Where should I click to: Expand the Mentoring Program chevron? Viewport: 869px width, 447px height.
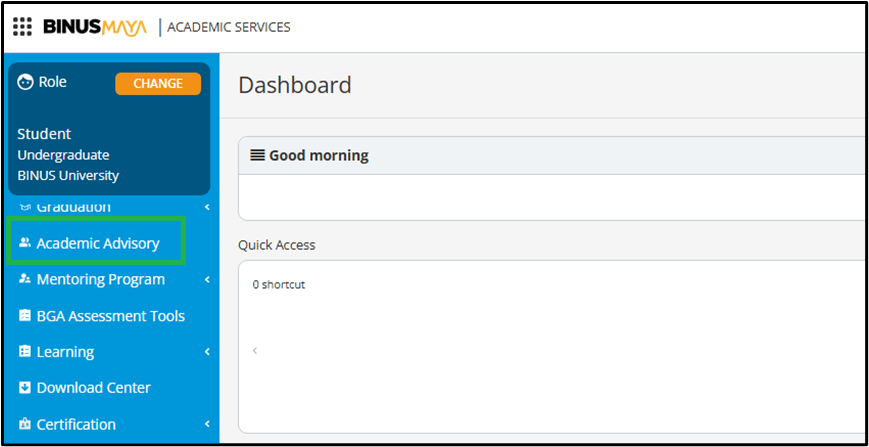(207, 280)
